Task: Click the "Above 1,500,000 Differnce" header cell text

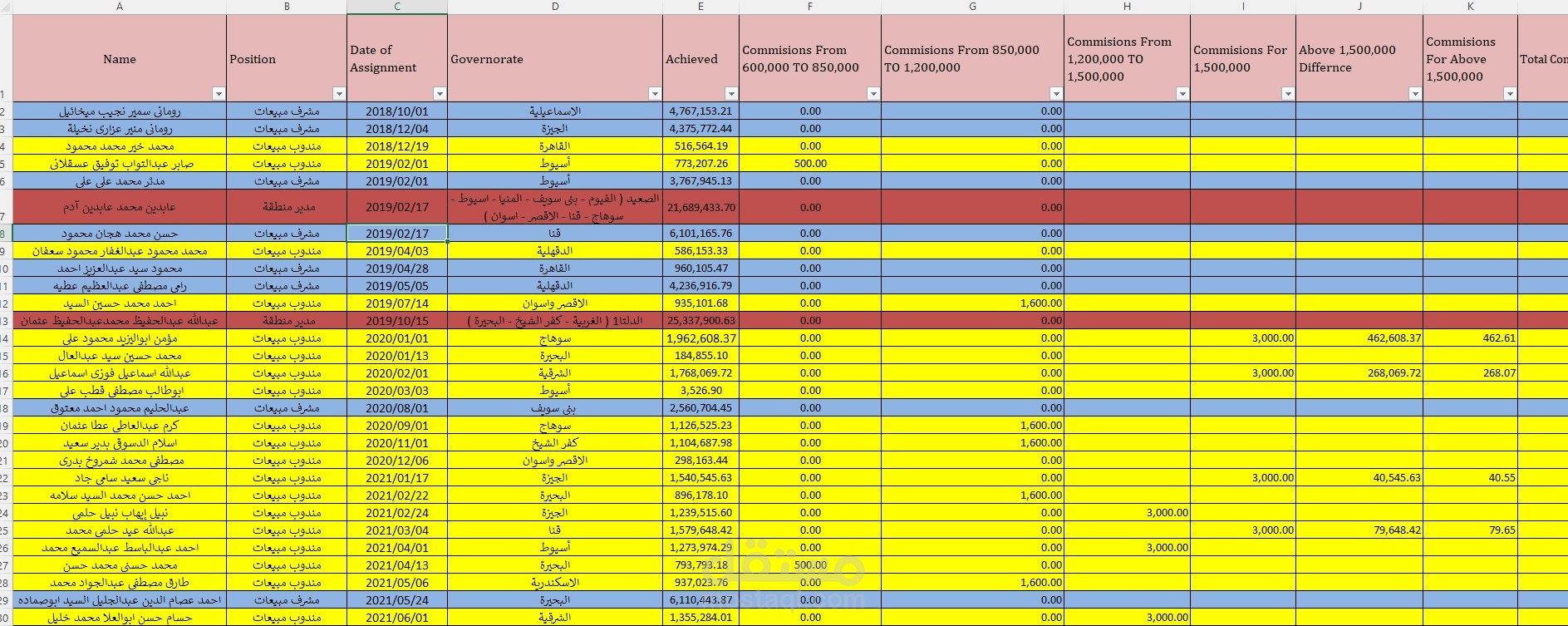Action: pyautogui.click(x=1347, y=59)
